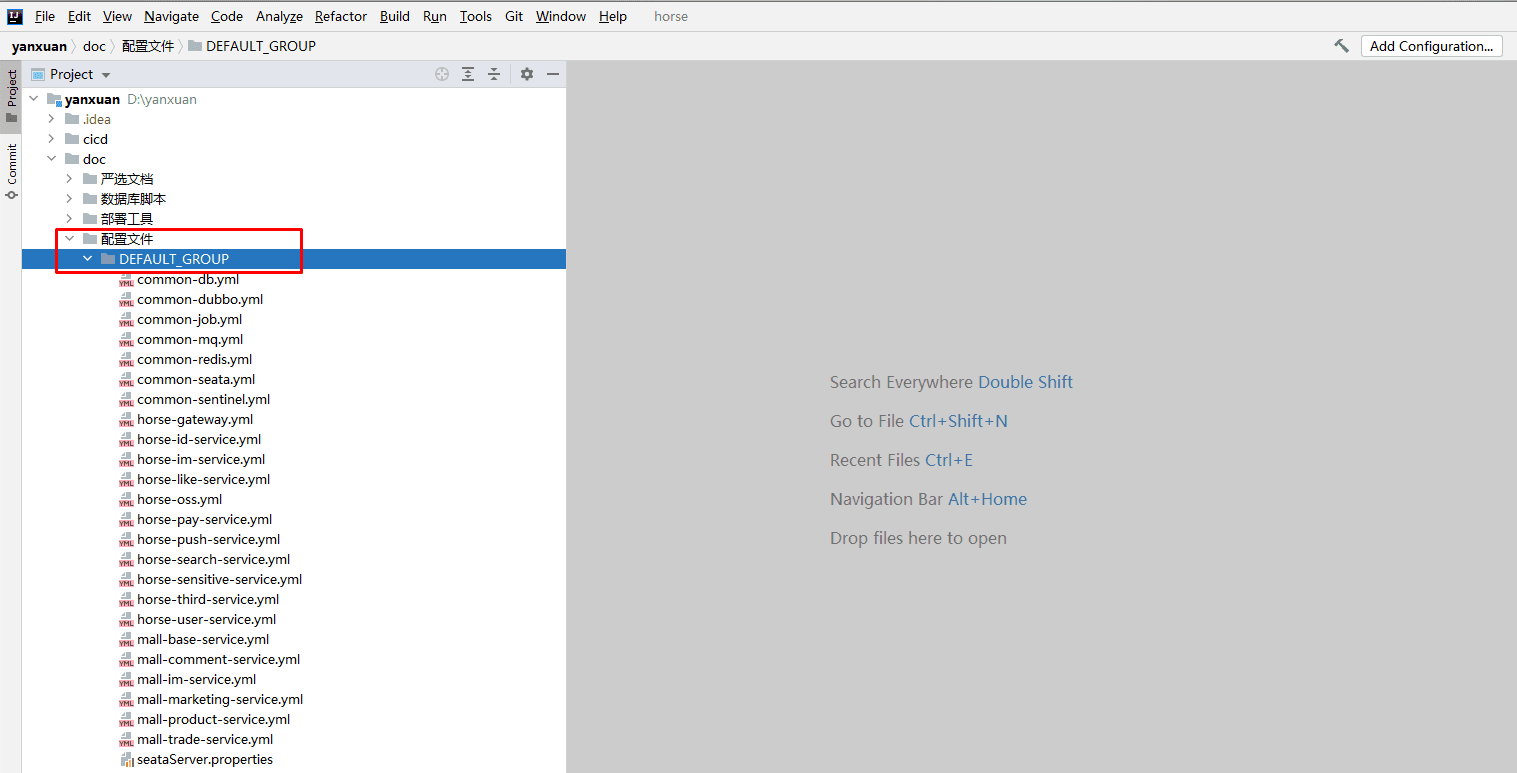Select mall-marketing-service.yml file
1517x773 pixels.
[x=220, y=700]
